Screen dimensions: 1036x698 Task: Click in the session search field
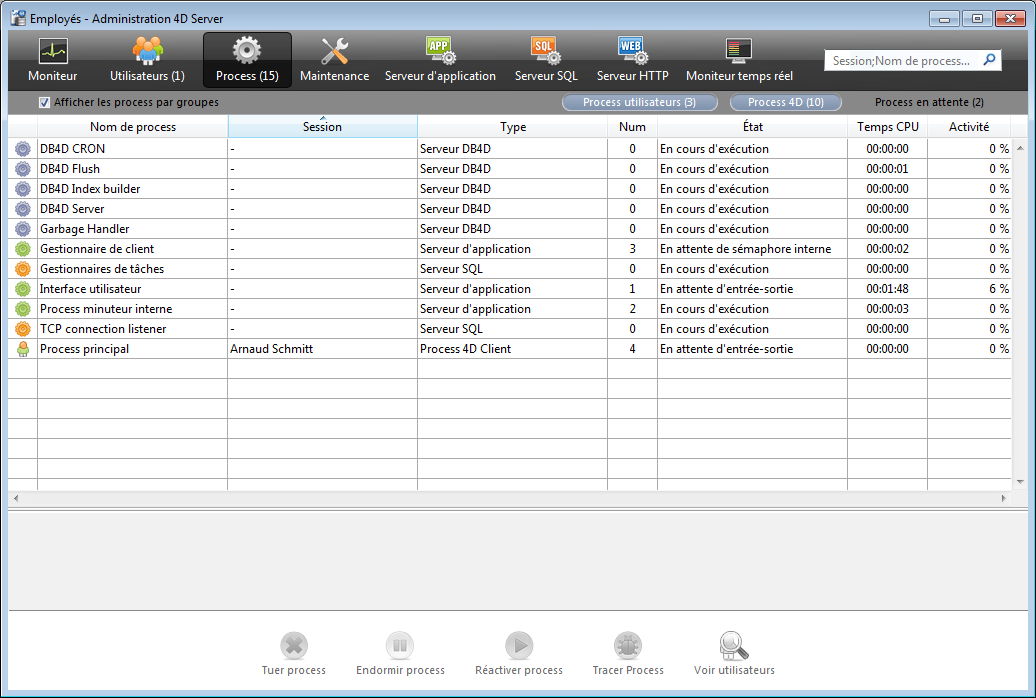coord(900,61)
